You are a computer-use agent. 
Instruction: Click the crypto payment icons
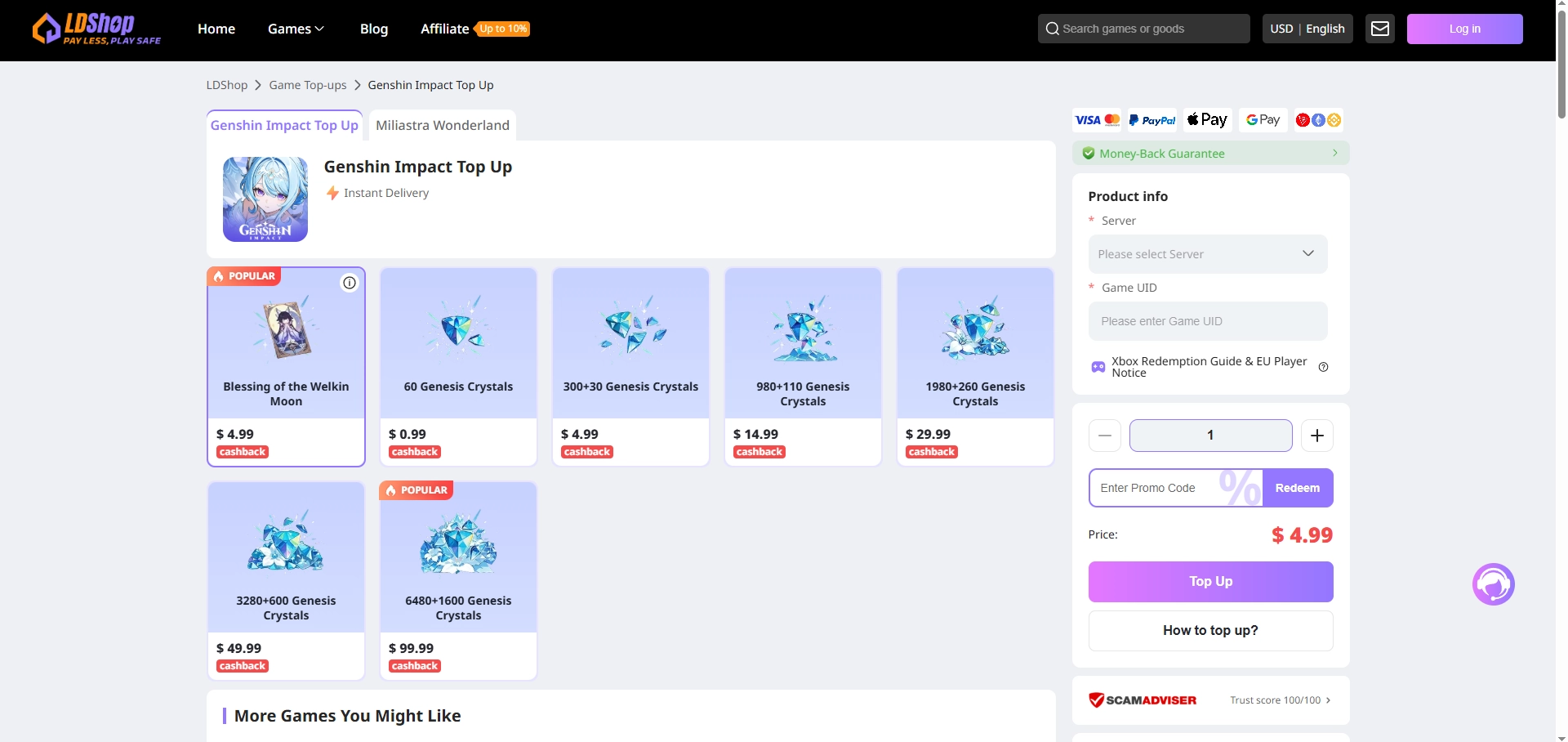coord(1319,120)
